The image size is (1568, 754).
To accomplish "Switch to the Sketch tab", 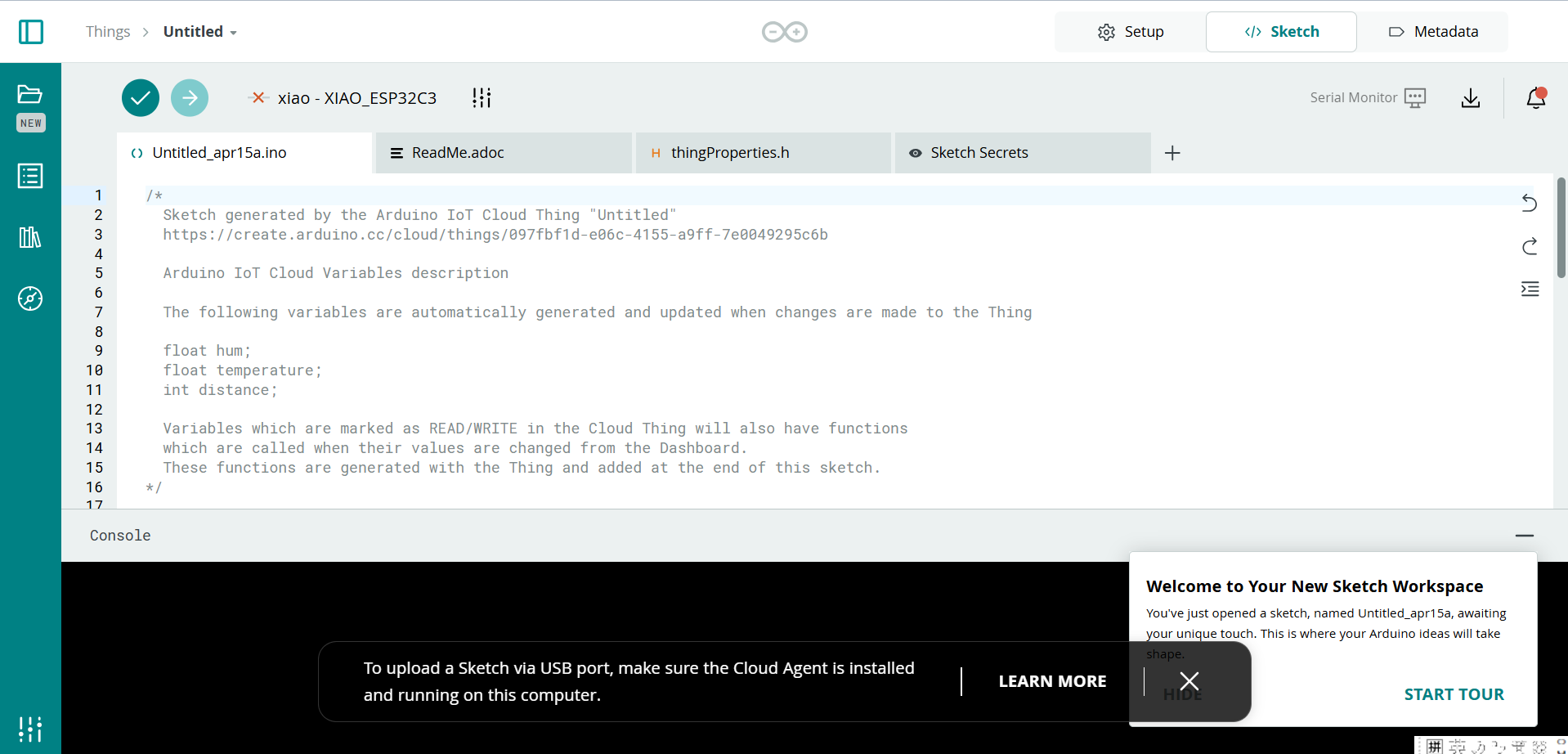I will coord(1281,32).
